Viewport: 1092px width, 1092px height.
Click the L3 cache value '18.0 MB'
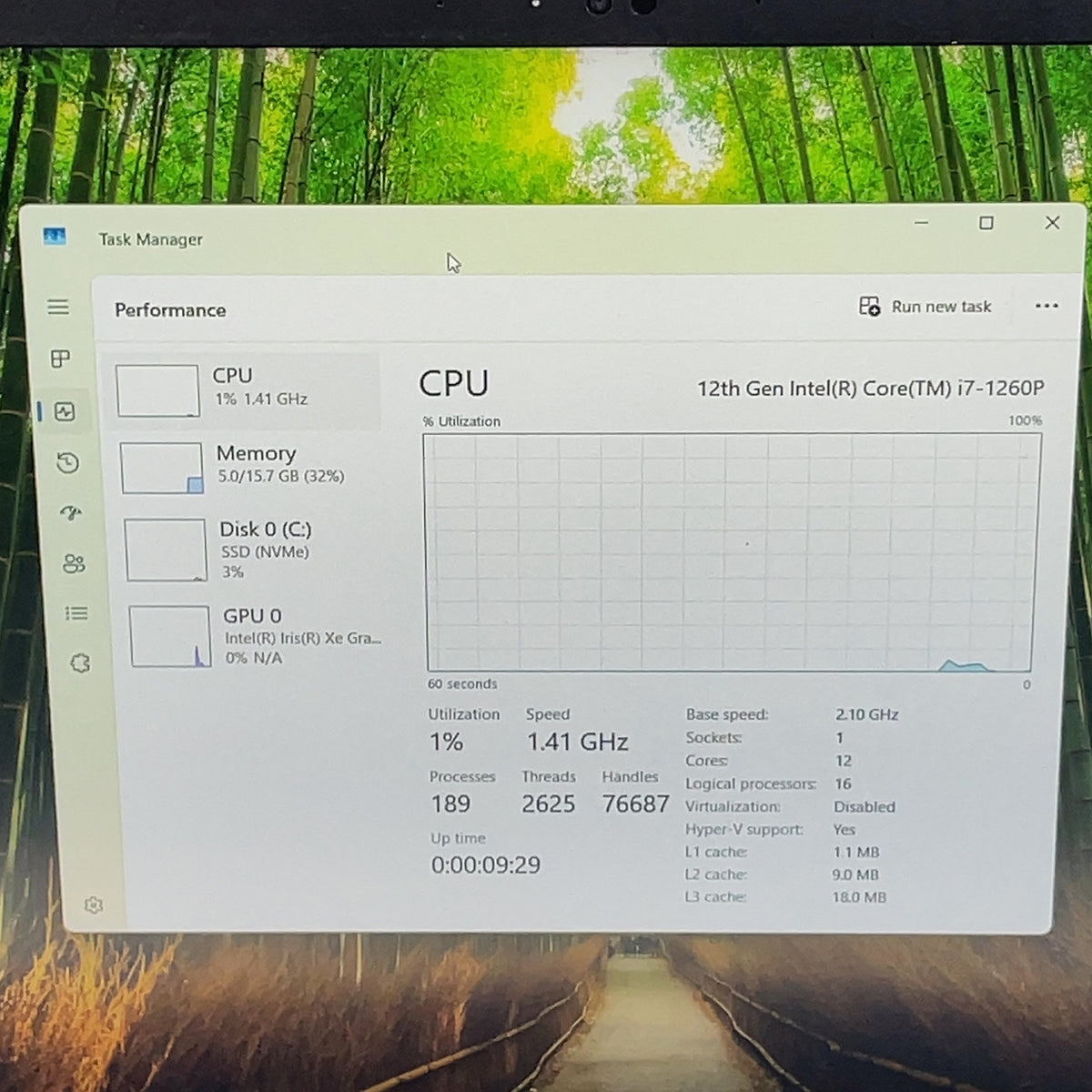pyautogui.click(x=859, y=896)
